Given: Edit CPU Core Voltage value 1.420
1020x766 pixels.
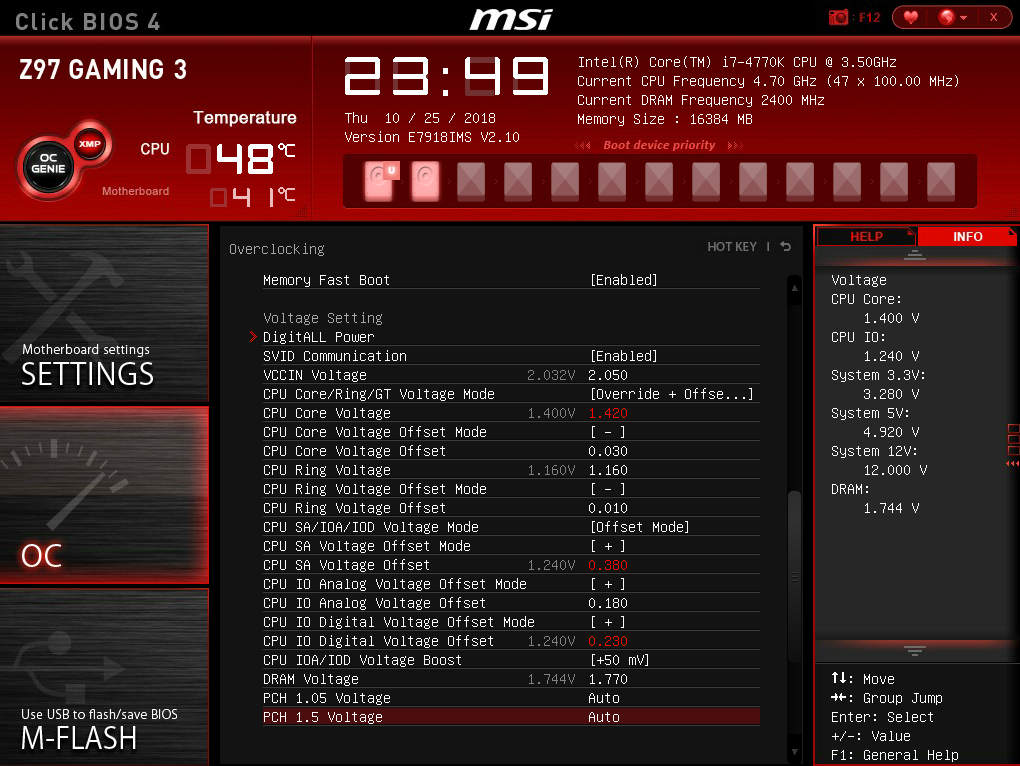Looking at the screenshot, I should [608, 413].
